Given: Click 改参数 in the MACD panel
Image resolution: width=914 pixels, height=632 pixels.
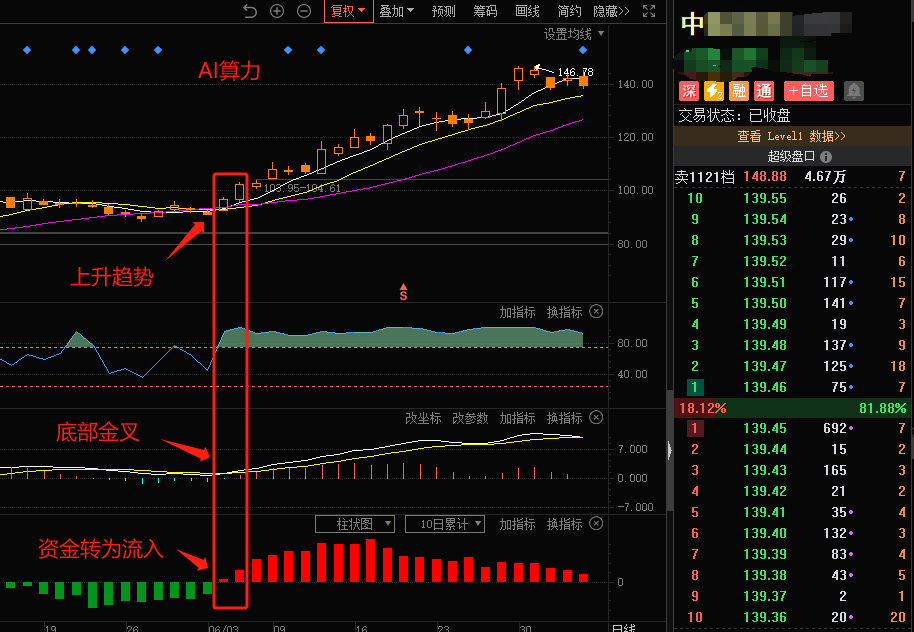Looking at the screenshot, I should click(470, 419).
